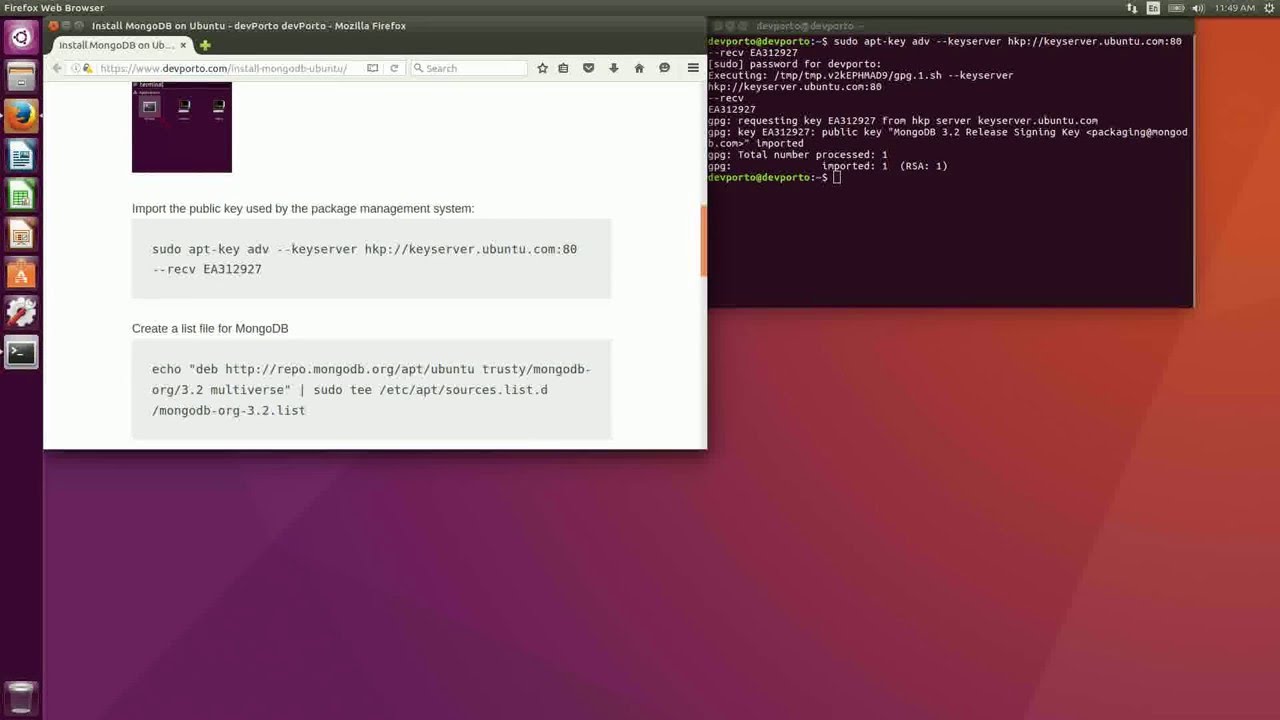The height and width of the screenshot is (720, 1280).
Task: Go to the Firefox home page icon
Action: coord(639,68)
